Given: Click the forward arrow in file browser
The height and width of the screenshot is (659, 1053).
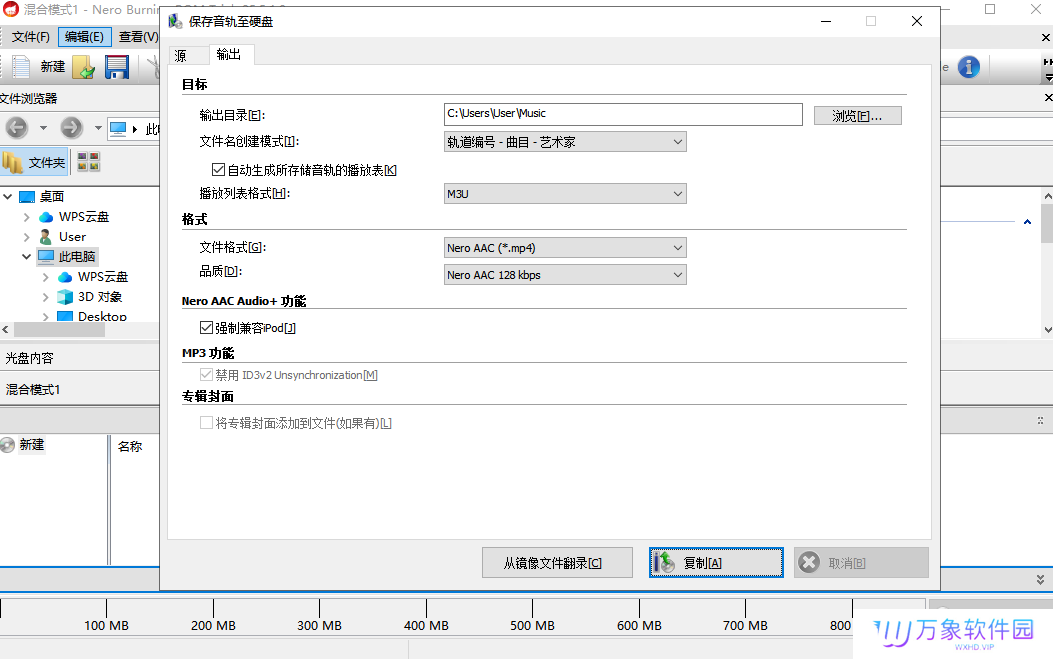Looking at the screenshot, I should [x=71, y=128].
